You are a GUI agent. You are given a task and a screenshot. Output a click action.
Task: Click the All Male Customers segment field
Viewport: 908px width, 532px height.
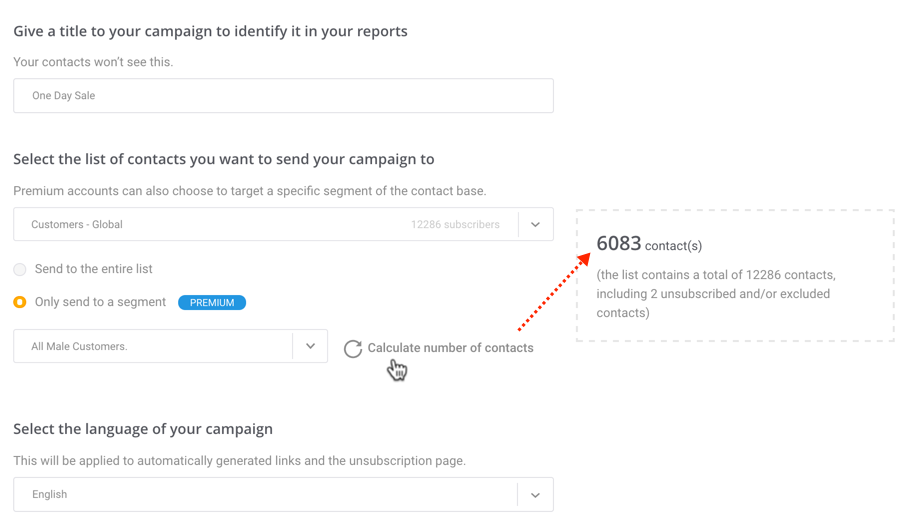pos(170,346)
